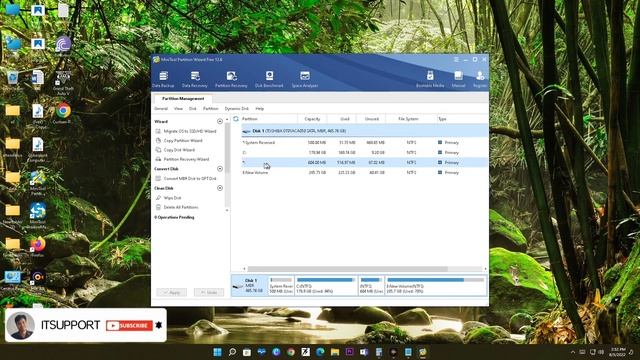Sort by the Capacity column header
This screenshot has width=640, height=360.
(x=312, y=119)
